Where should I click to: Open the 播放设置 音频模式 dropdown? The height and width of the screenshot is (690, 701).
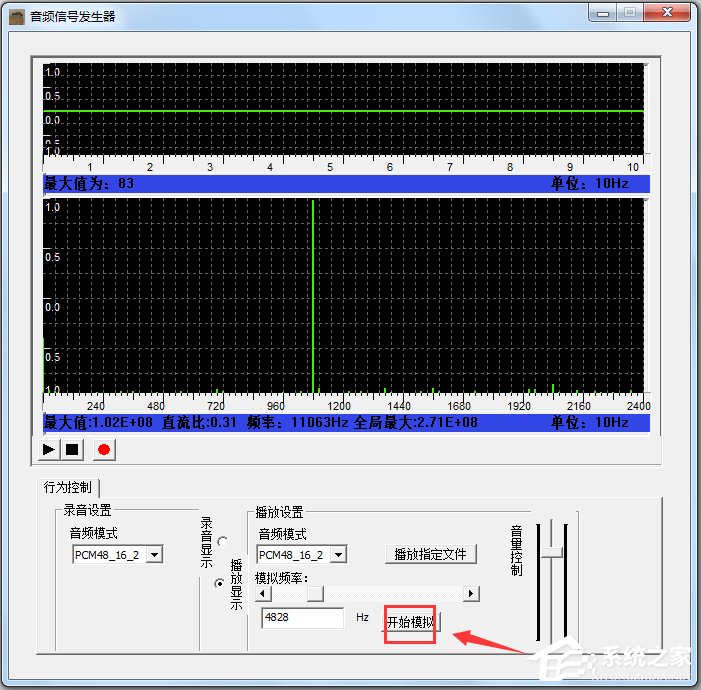tap(338, 555)
